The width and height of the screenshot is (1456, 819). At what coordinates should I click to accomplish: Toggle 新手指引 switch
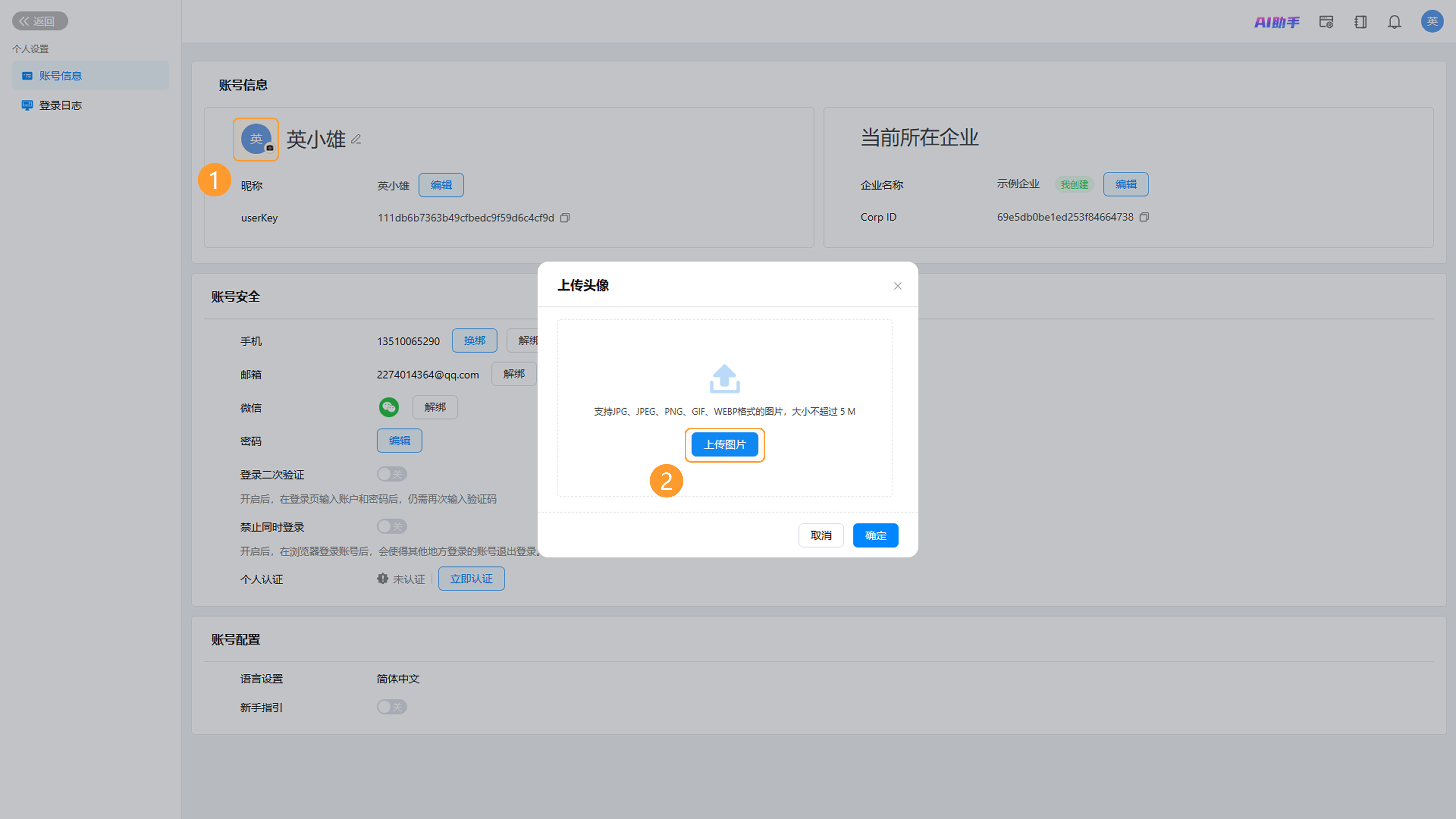pos(392,706)
